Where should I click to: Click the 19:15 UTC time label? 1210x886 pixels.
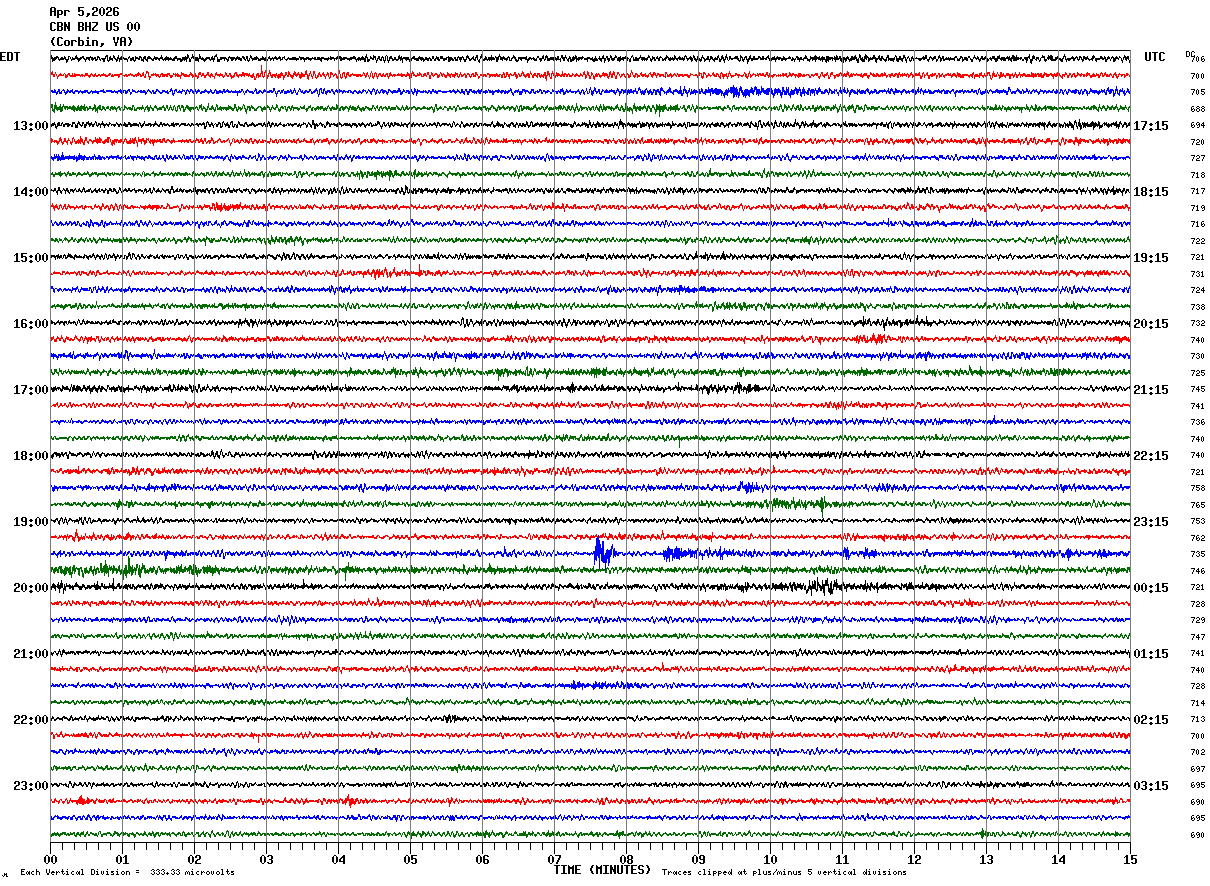[1151, 258]
